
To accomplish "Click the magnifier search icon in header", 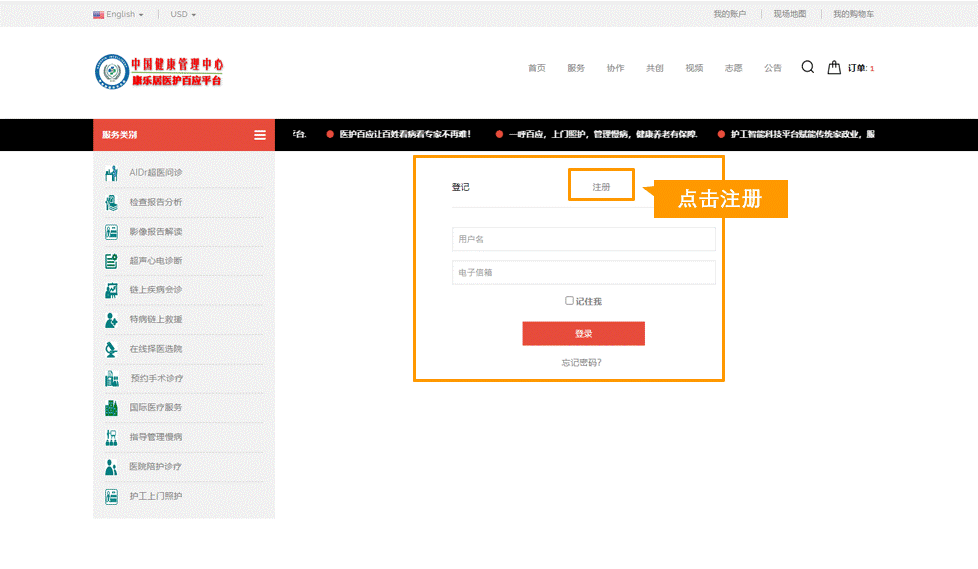I will pyautogui.click(x=807, y=67).
